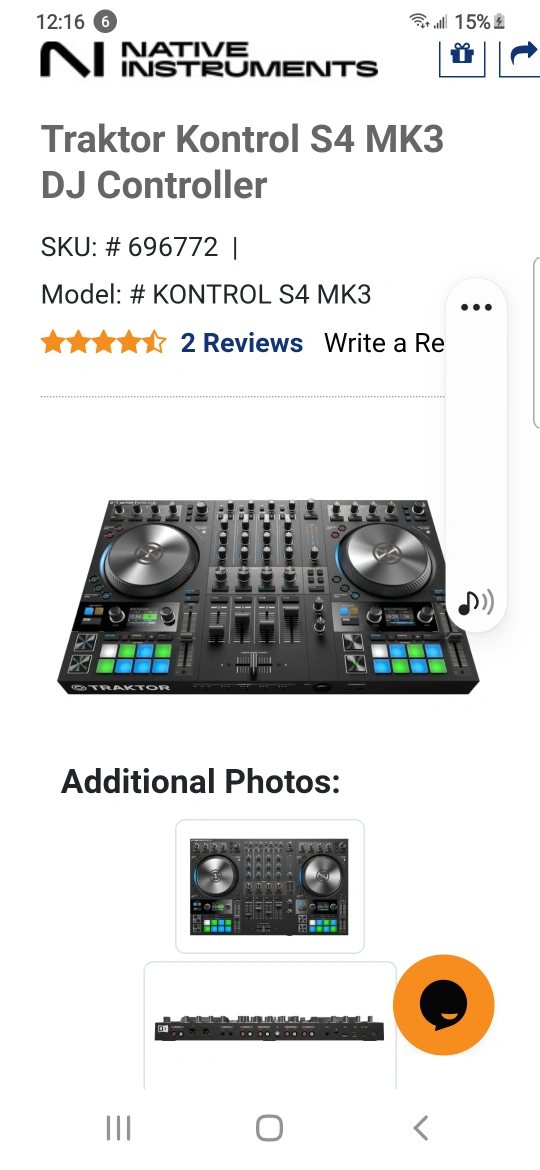The width and height of the screenshot is (540, 1170).
Task: Tap the music note sound icon
Action: coord(476,601)
